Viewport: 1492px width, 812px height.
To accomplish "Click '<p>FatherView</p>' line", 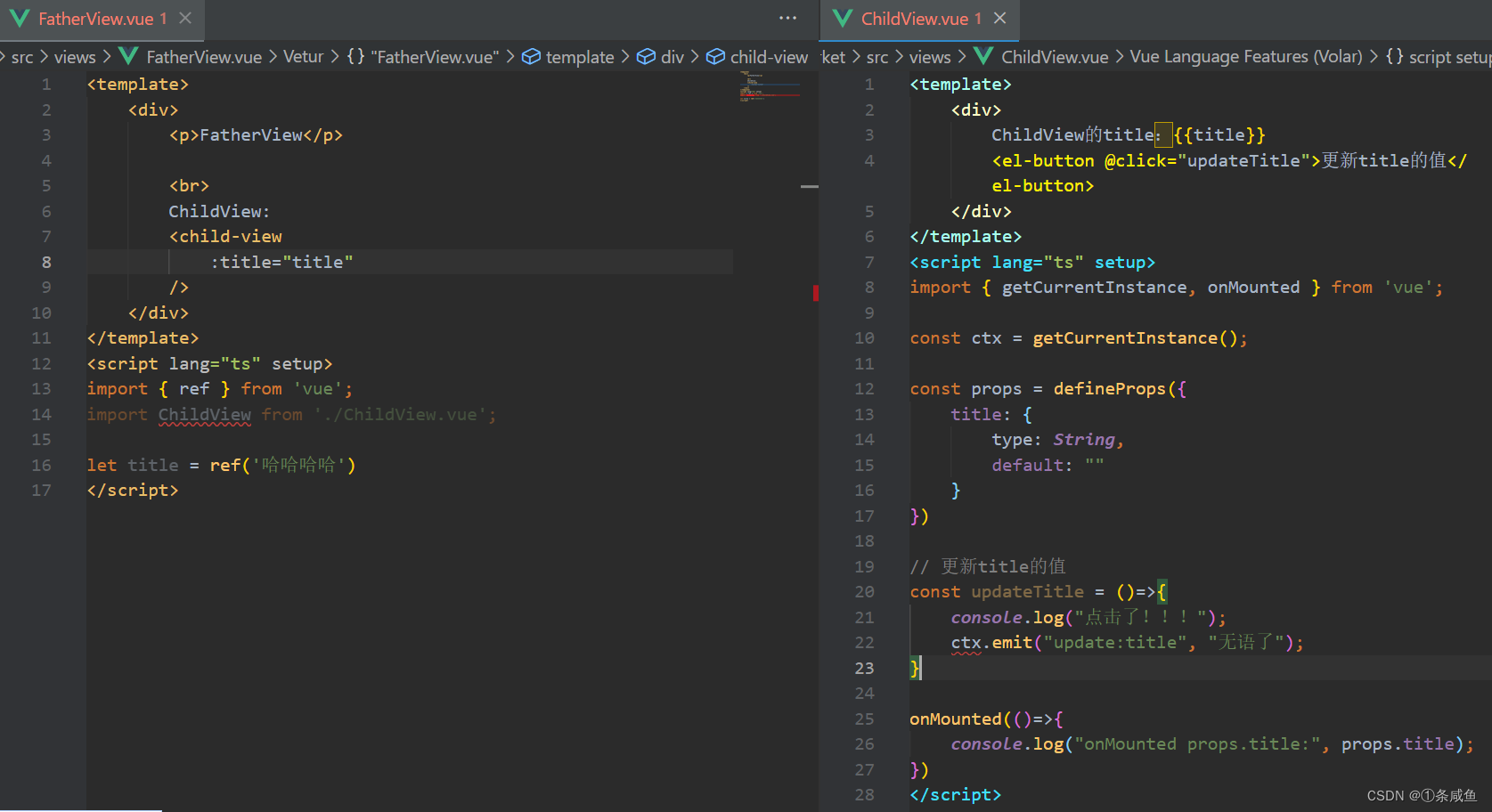I will tap(256, 134).
